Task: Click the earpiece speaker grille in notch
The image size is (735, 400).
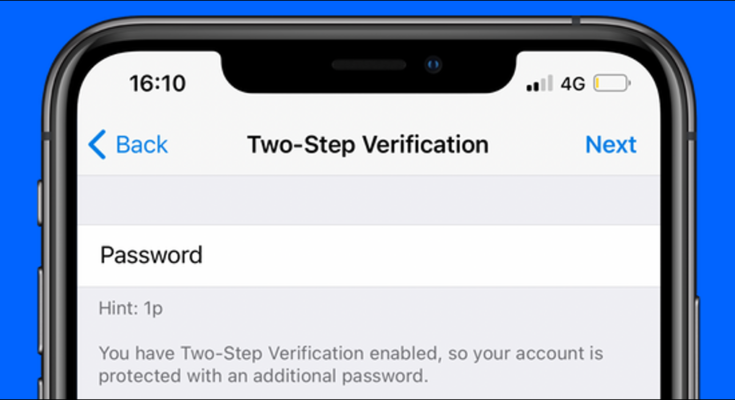Action: coord(369,65)
